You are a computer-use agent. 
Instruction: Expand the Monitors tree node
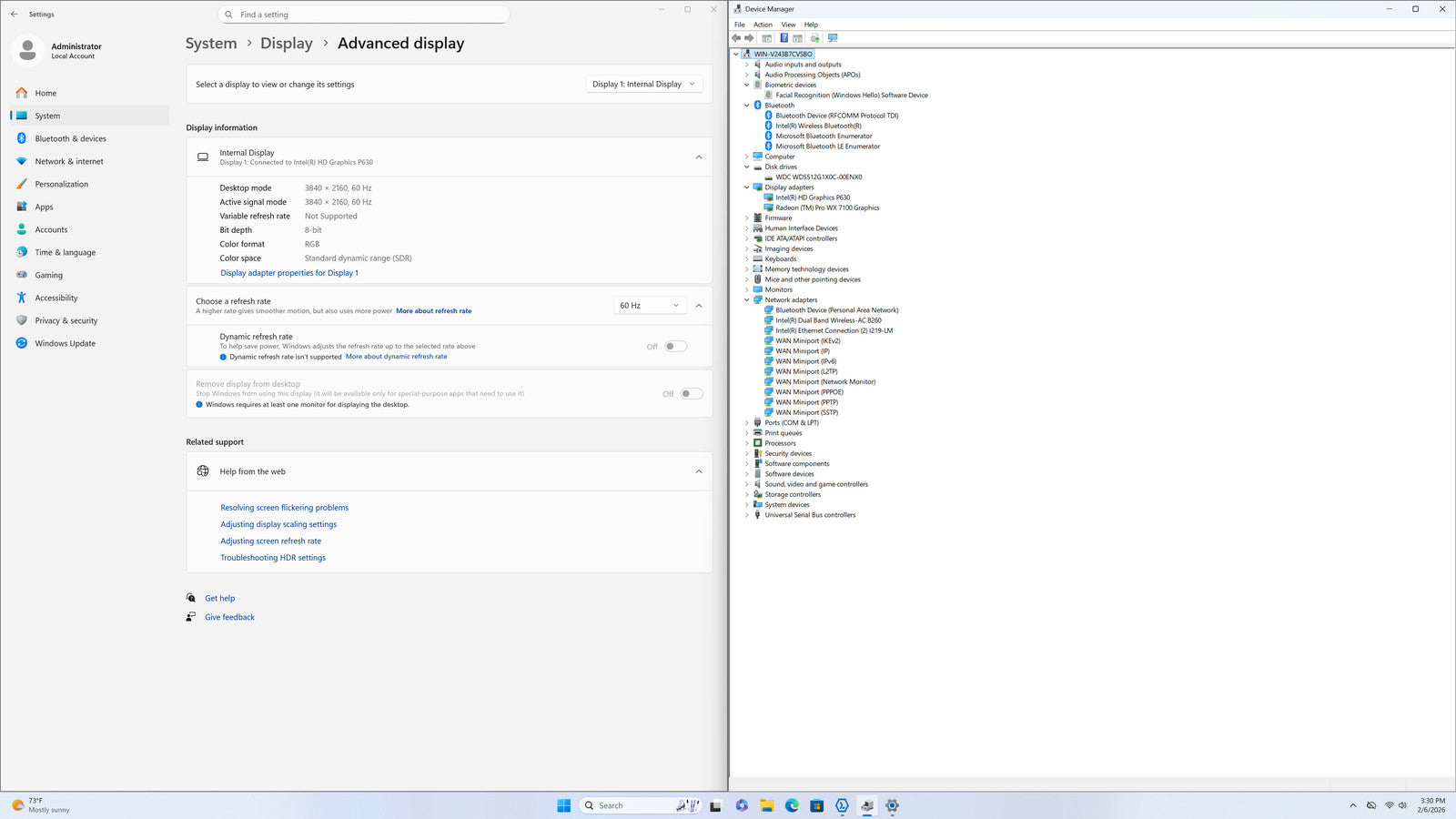(x=747, y=289)
